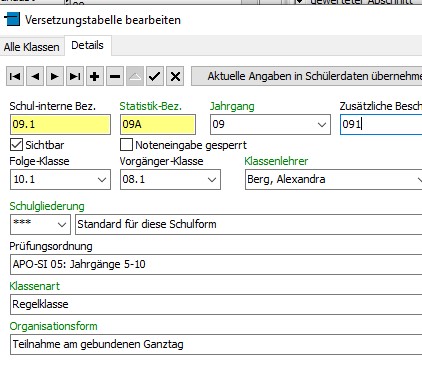Go to first record navigator button
Viewport: 422px width, 373px height.
pos(15,76)
